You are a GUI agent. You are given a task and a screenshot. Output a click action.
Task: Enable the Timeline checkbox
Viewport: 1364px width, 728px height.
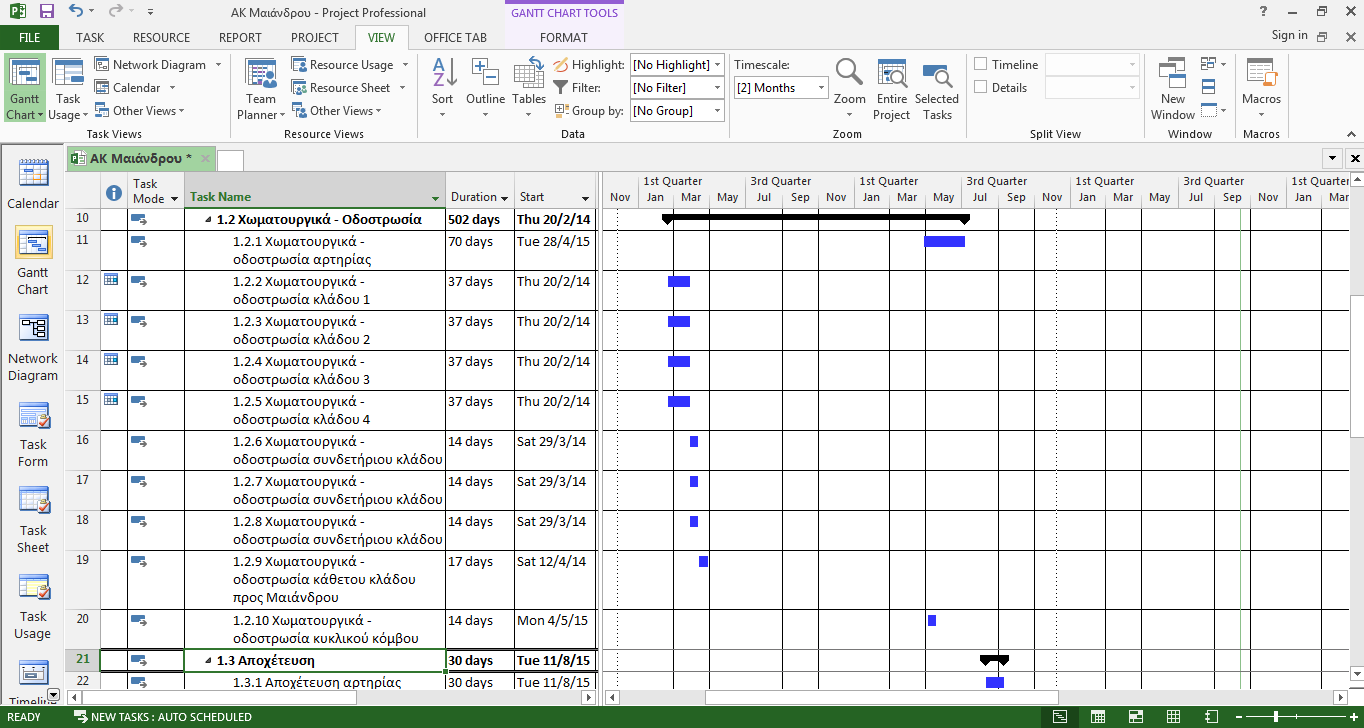pyautogui.click(x=981, y=64)
